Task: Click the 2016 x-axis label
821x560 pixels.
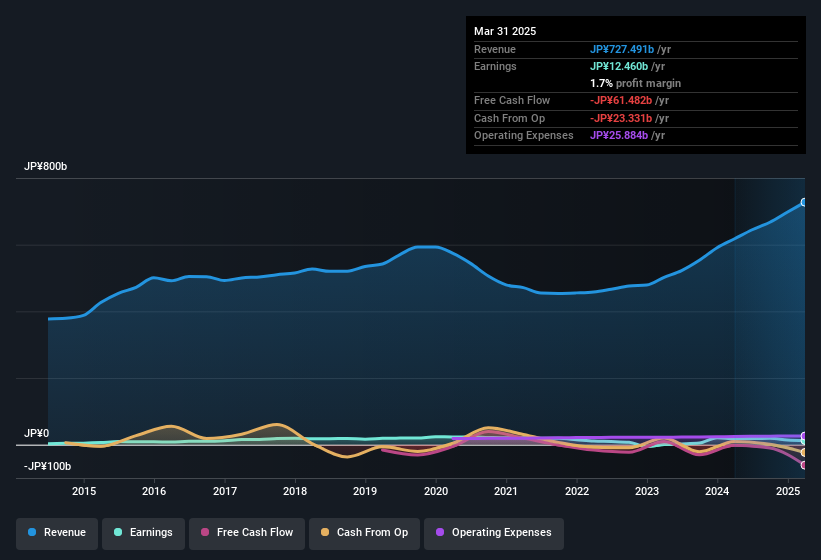Action: (154, 491)
